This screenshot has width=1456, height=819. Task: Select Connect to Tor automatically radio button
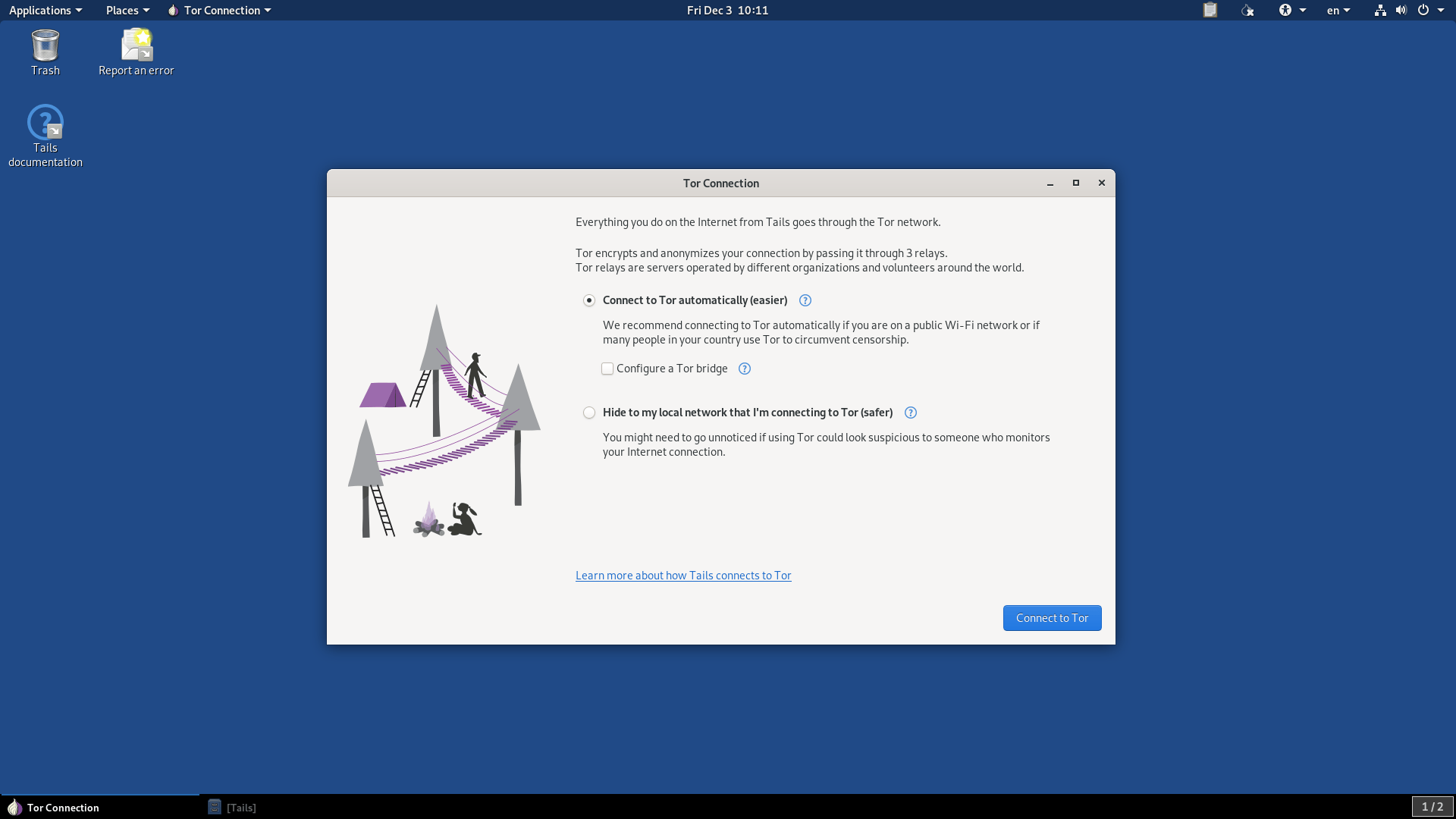tap(589, 300)
